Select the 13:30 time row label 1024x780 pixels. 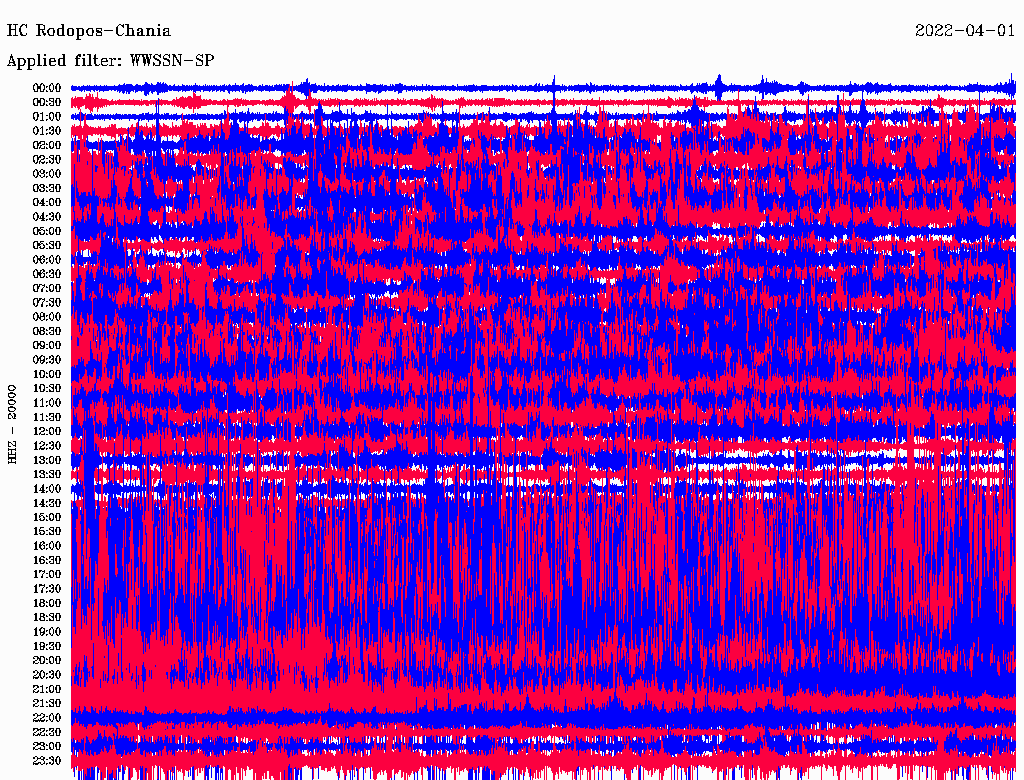coord(47,474)
